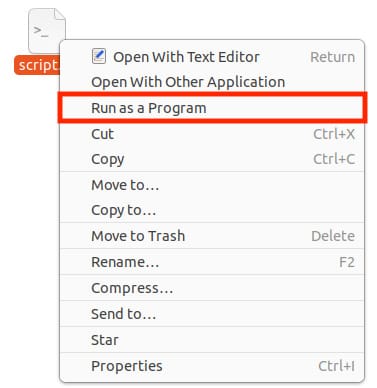Star the script file
The image size is (377, 388).
coord(212,340)
